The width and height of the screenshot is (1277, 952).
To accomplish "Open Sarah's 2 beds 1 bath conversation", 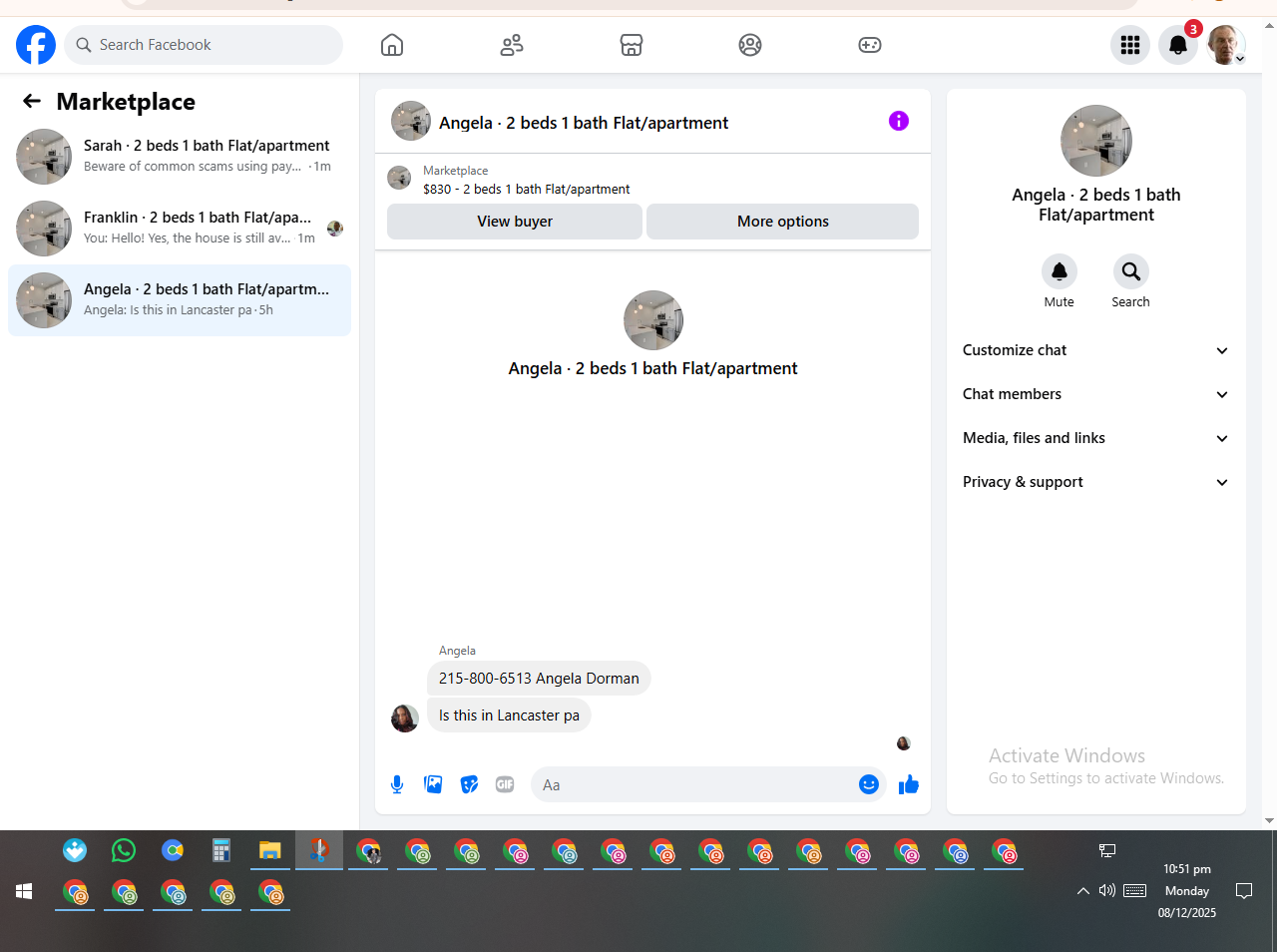I will coord(180,157).
